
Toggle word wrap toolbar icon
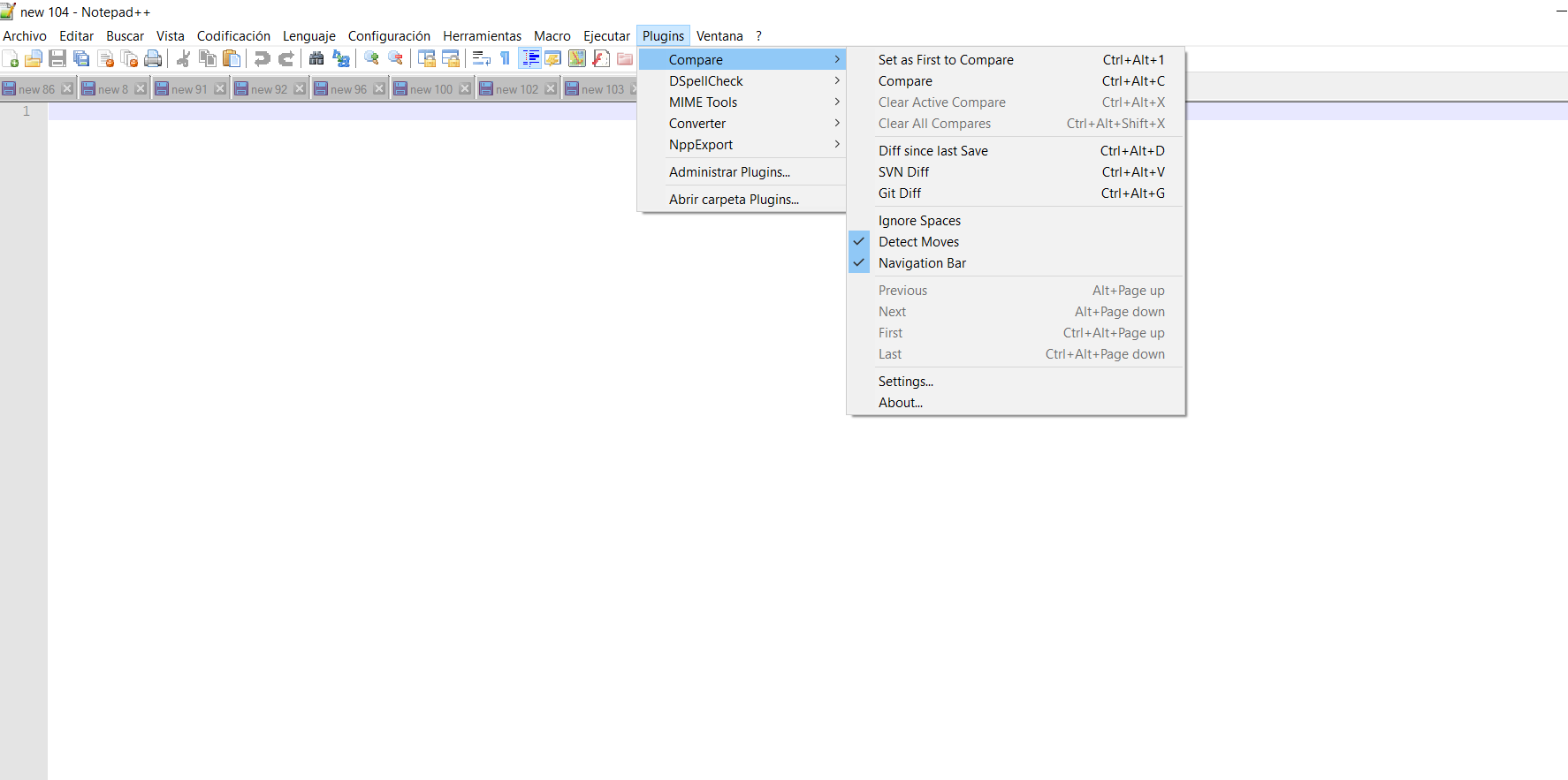tap(481, 59)
